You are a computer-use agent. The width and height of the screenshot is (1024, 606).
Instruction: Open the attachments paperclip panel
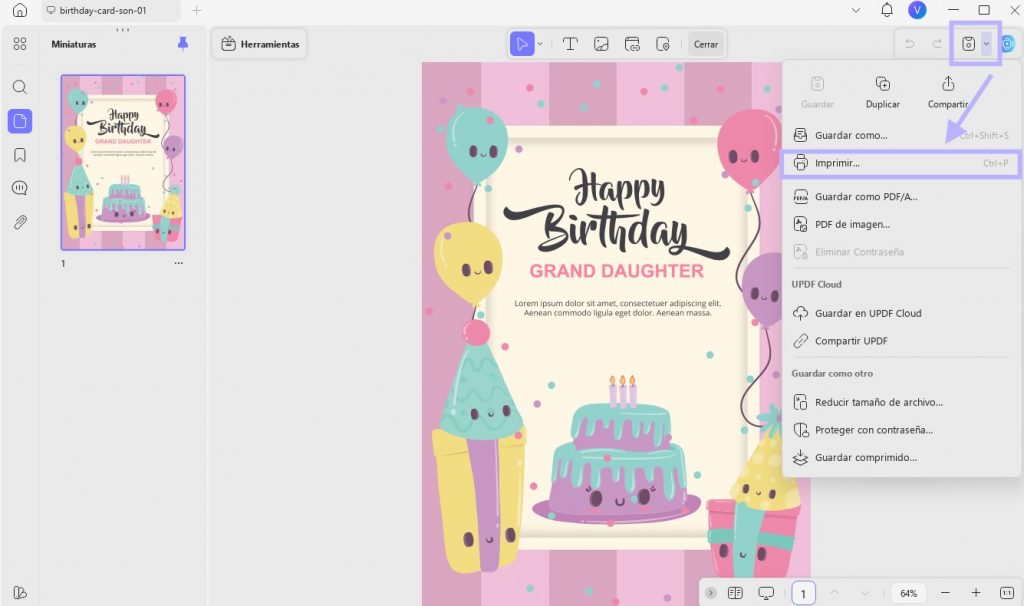pos(20,223)
